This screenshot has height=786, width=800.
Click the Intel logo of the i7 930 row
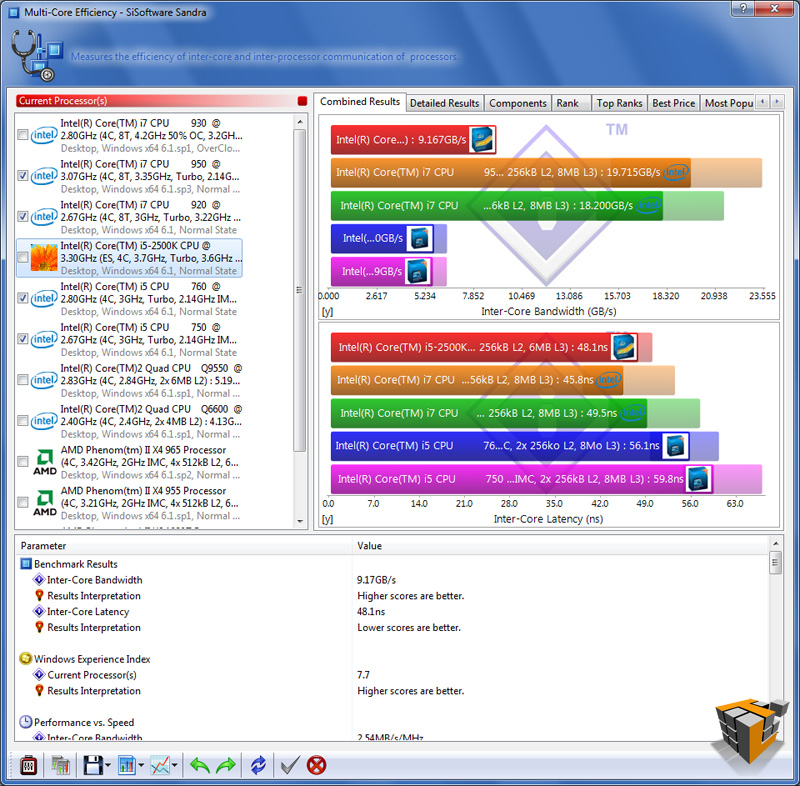coord(44,135)
